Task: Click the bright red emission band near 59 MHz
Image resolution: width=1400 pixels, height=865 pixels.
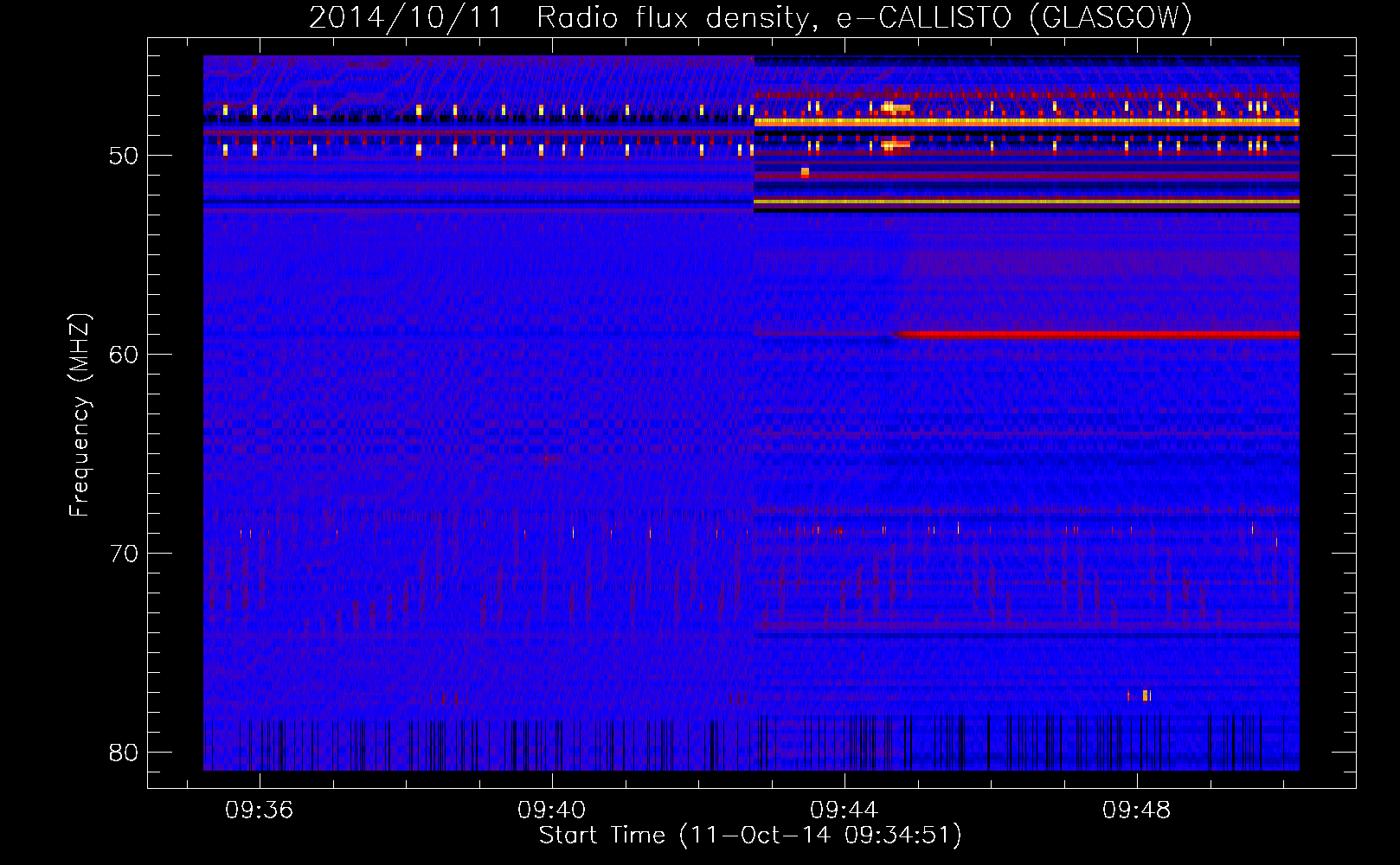Action: pos(1097,334)
